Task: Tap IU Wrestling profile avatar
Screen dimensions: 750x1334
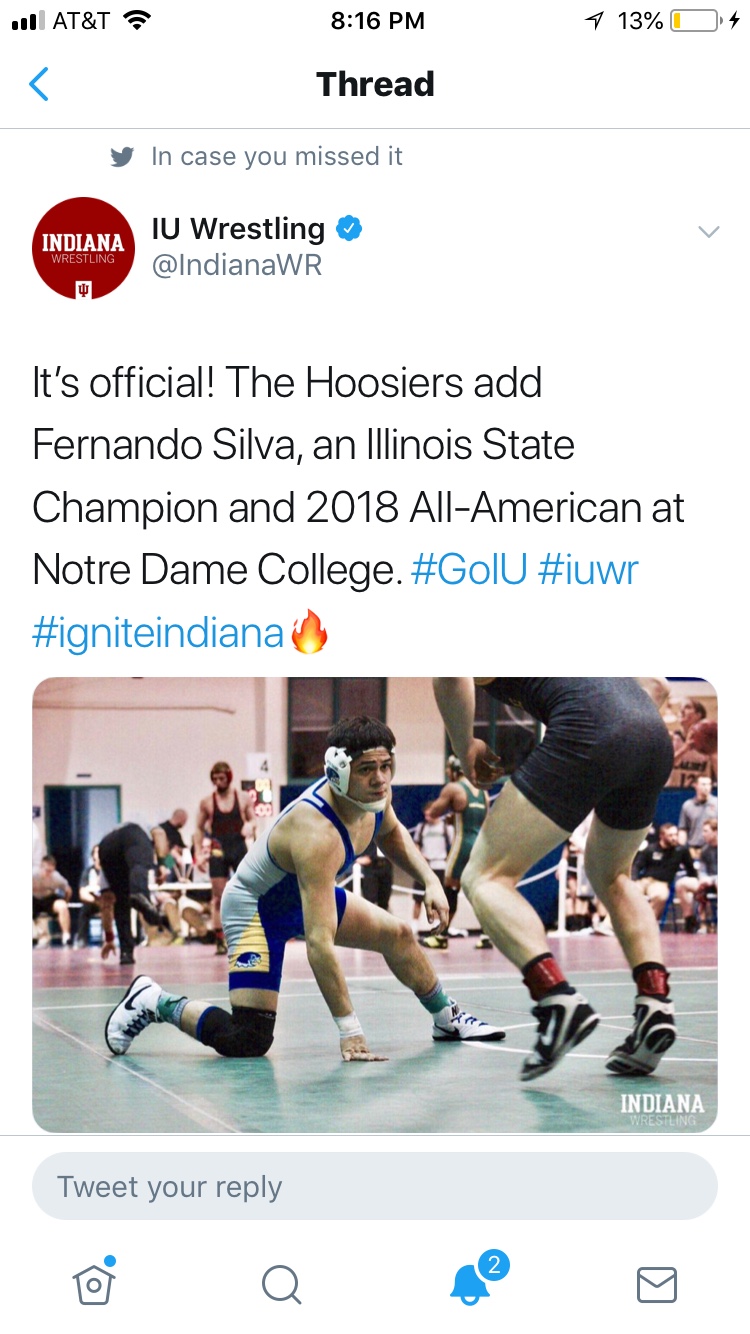Action: (83, 248)
